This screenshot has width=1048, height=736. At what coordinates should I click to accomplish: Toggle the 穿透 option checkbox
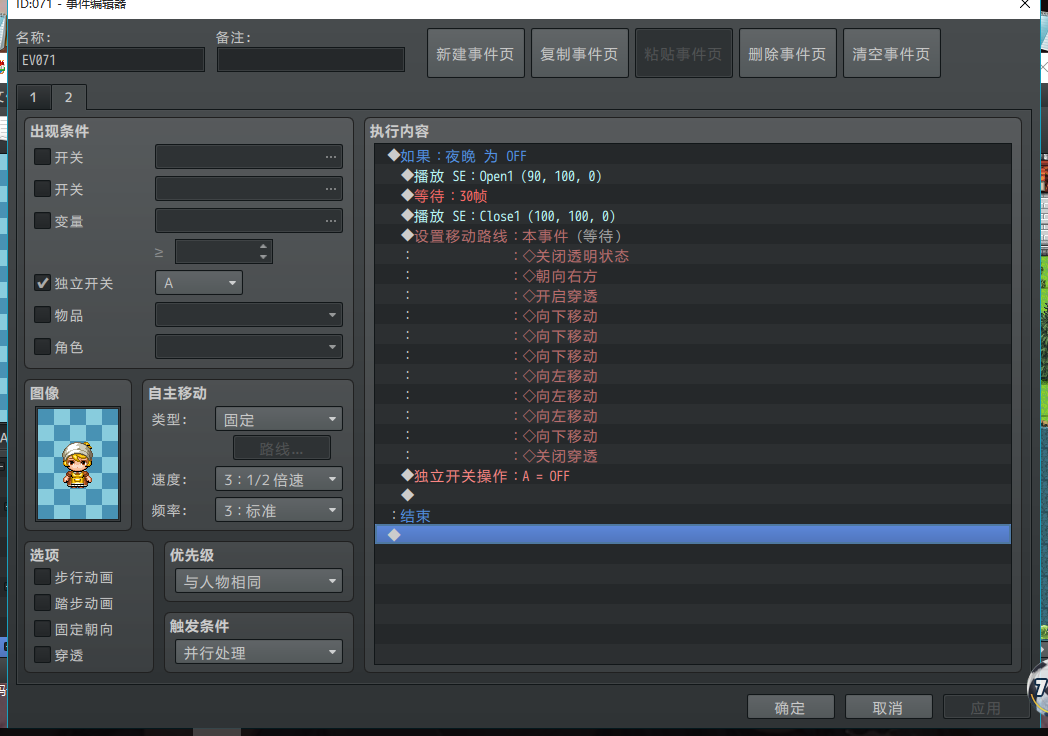(42, 655)
